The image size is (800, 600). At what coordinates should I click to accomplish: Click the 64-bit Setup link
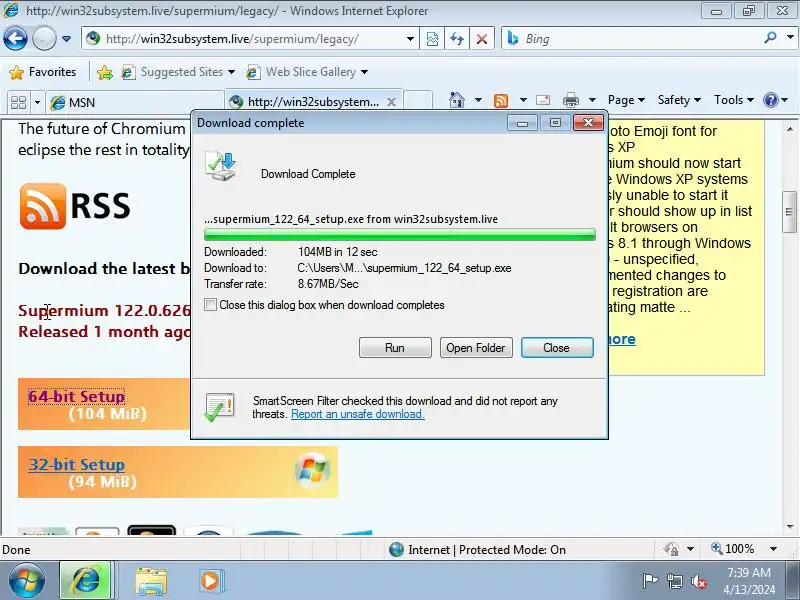pos(77,396)
